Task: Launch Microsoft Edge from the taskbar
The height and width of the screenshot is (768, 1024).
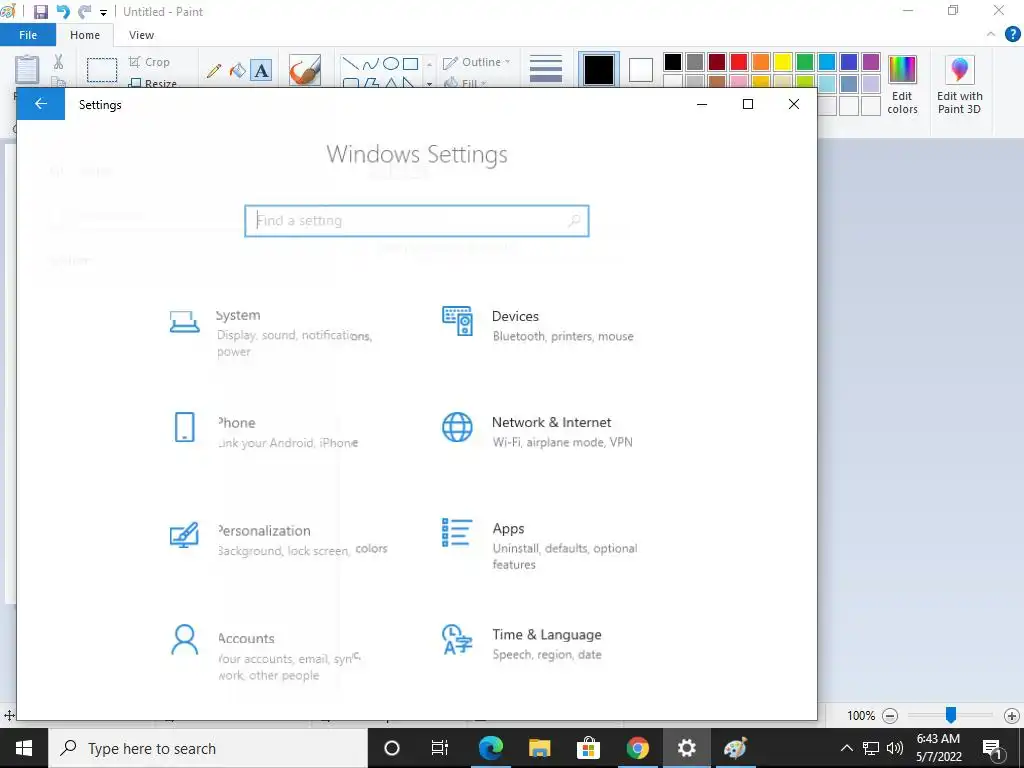Action: [490, 748]
